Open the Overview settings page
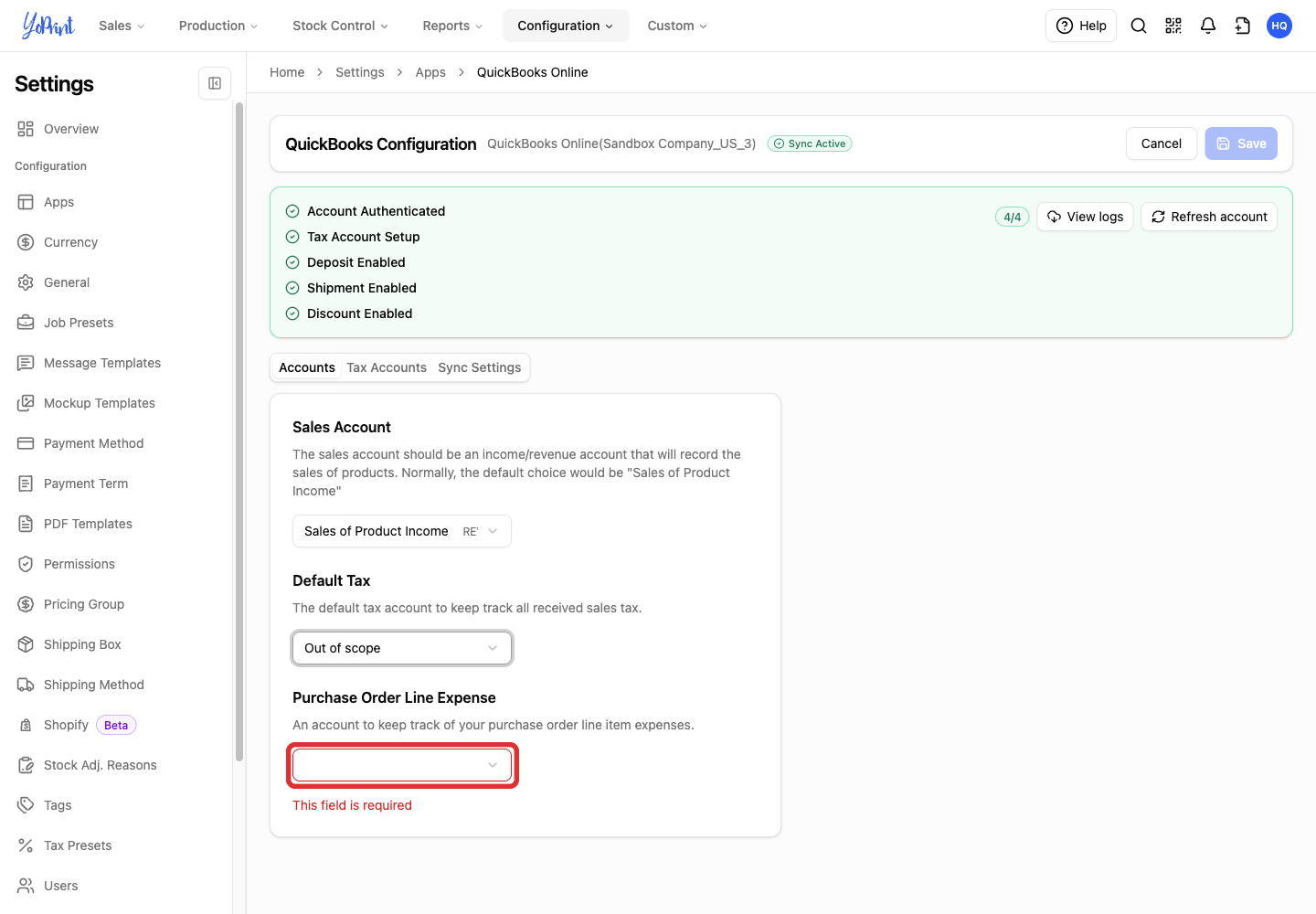 click(x=116, y=129)
